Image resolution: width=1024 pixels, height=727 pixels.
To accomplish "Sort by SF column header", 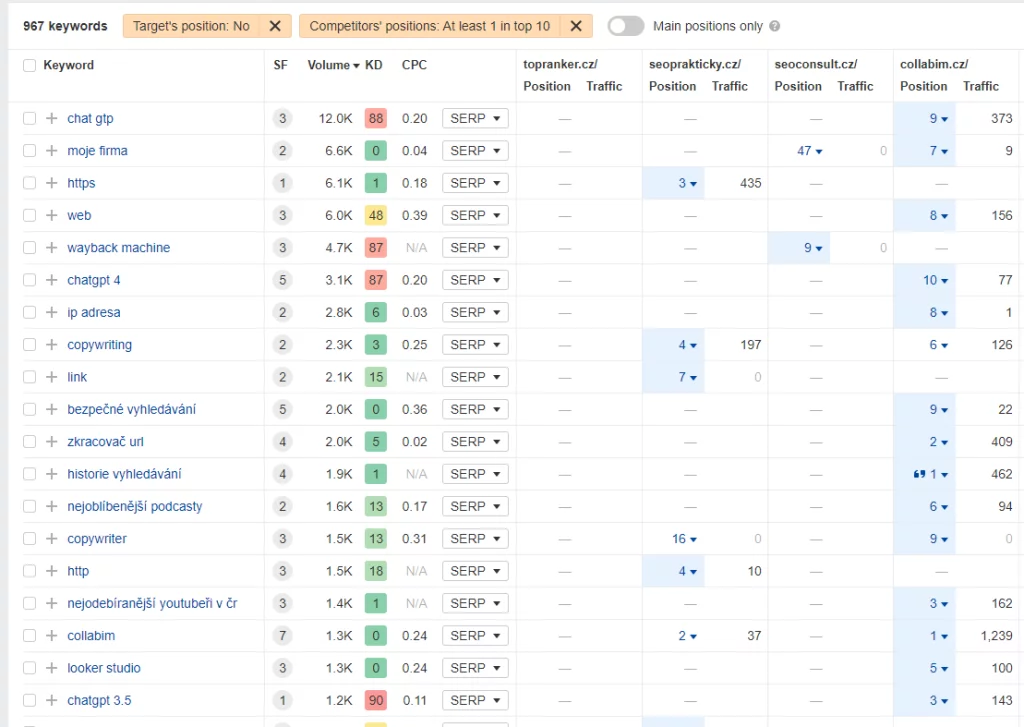I will point(280,65).
